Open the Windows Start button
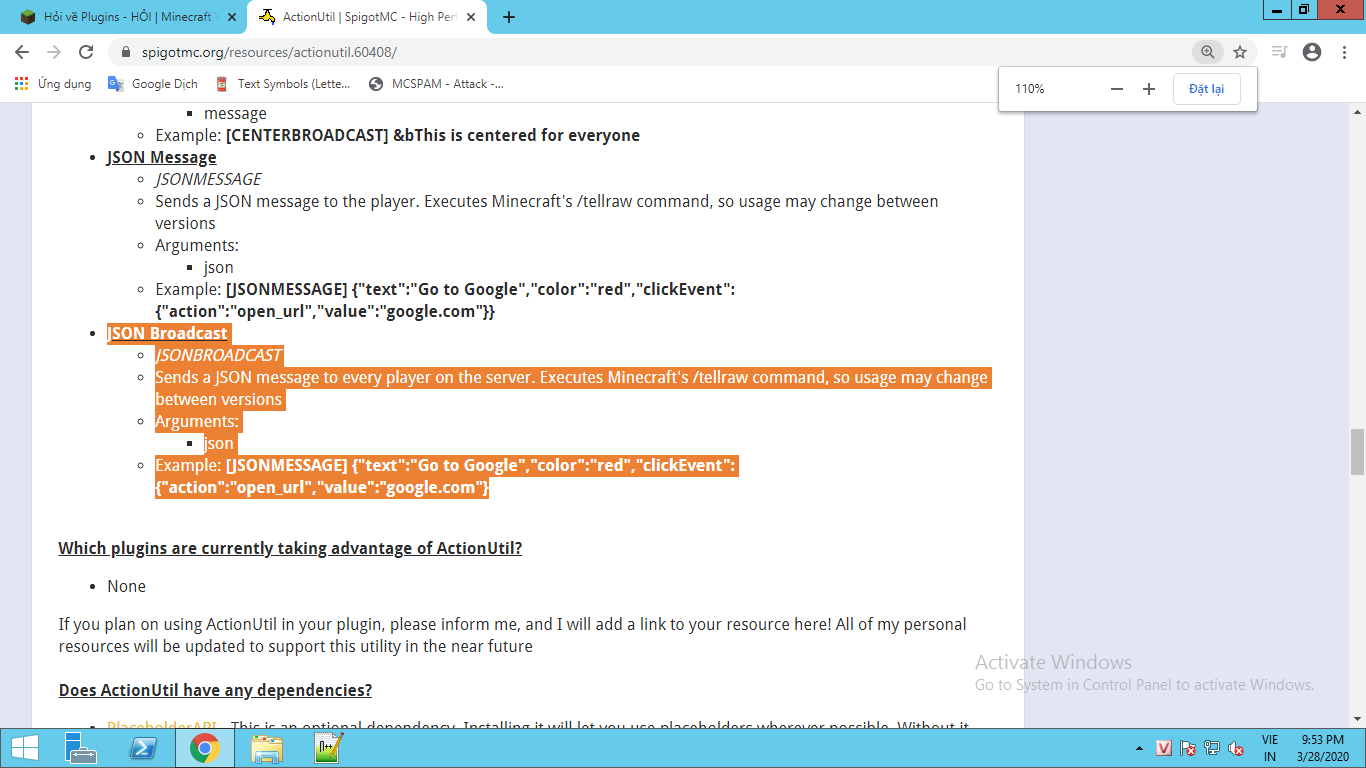This screenshot has height=768, width=1366. pos(24,748)
